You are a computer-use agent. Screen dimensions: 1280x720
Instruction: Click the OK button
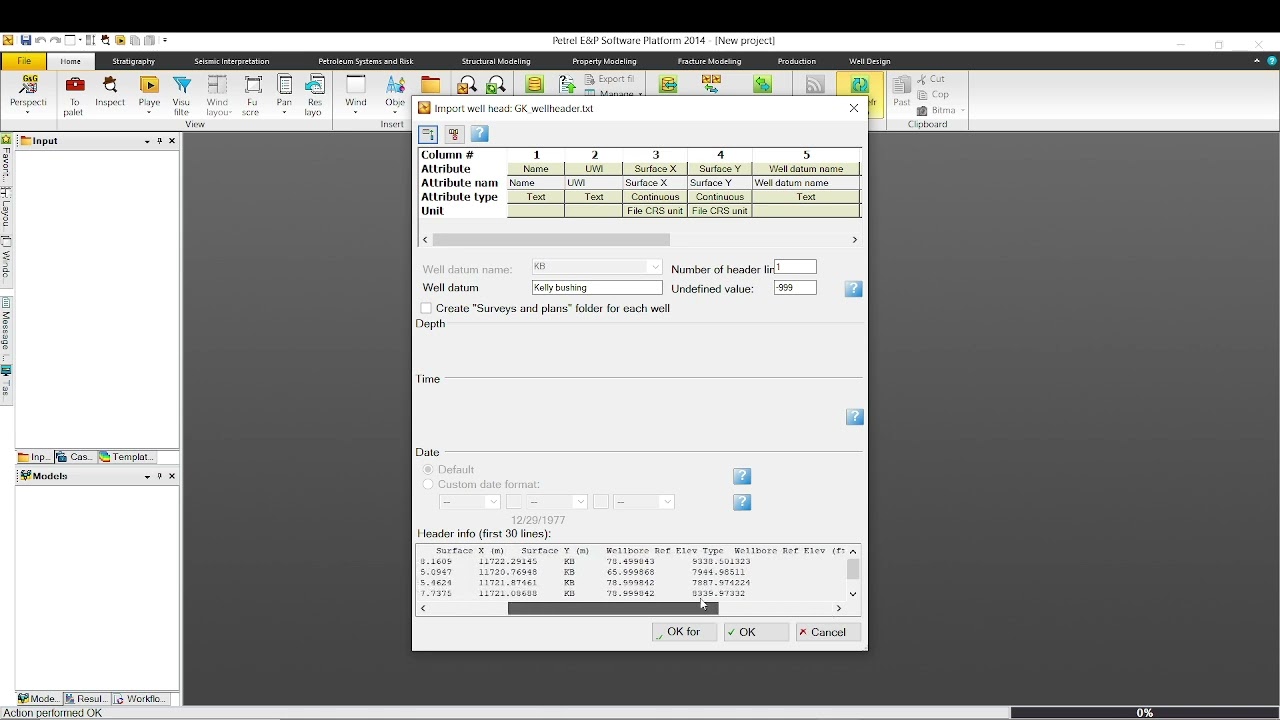(x=756, y=632)
